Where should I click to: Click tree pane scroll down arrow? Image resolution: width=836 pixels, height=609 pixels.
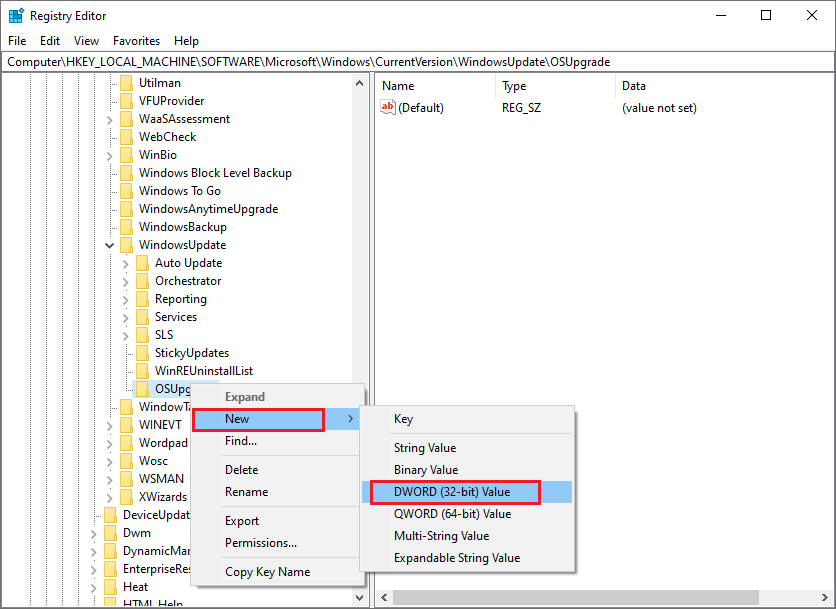(x=359, y=598)
